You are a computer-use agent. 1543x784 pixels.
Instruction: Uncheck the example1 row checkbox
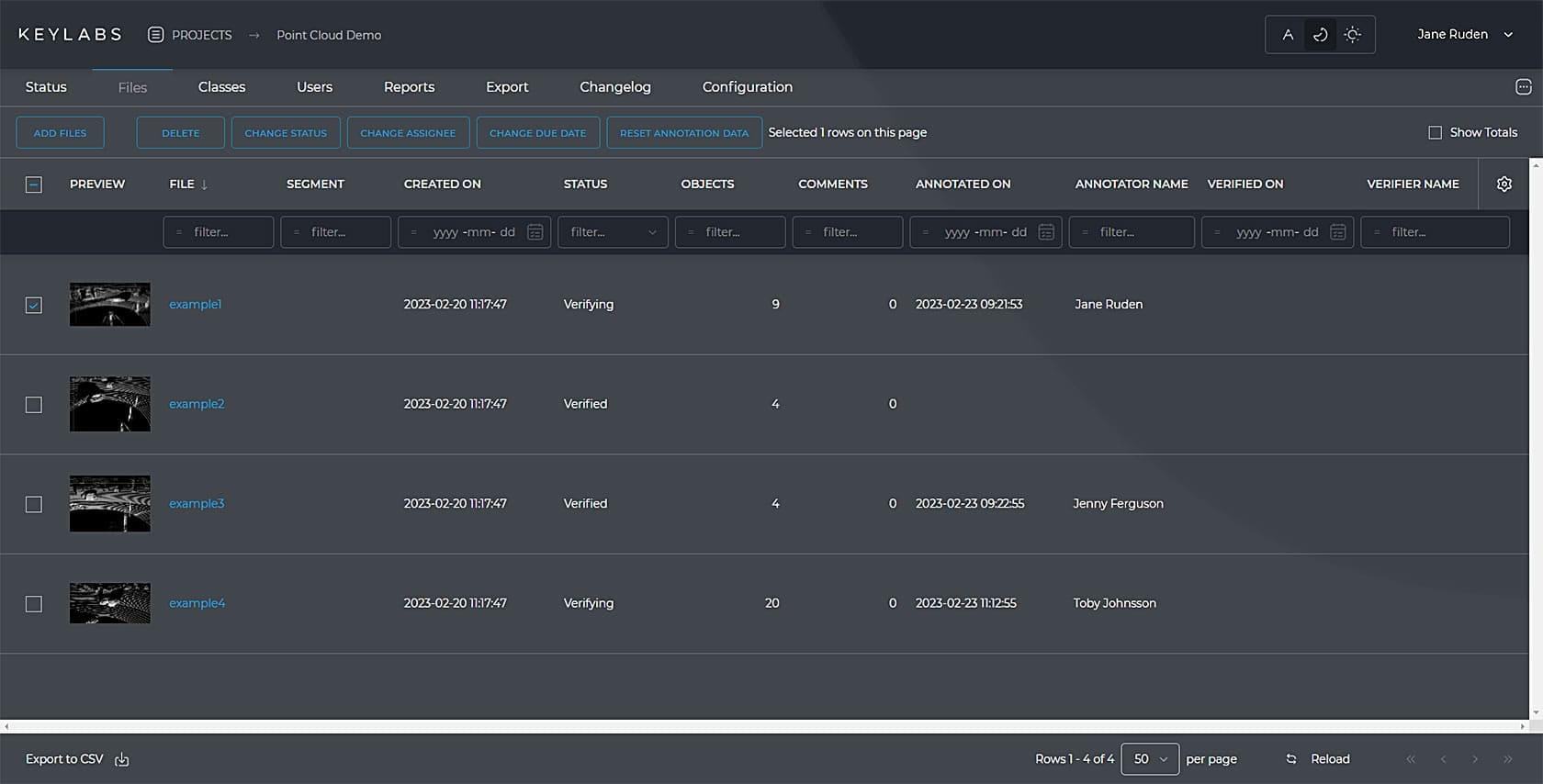[34, 305]
